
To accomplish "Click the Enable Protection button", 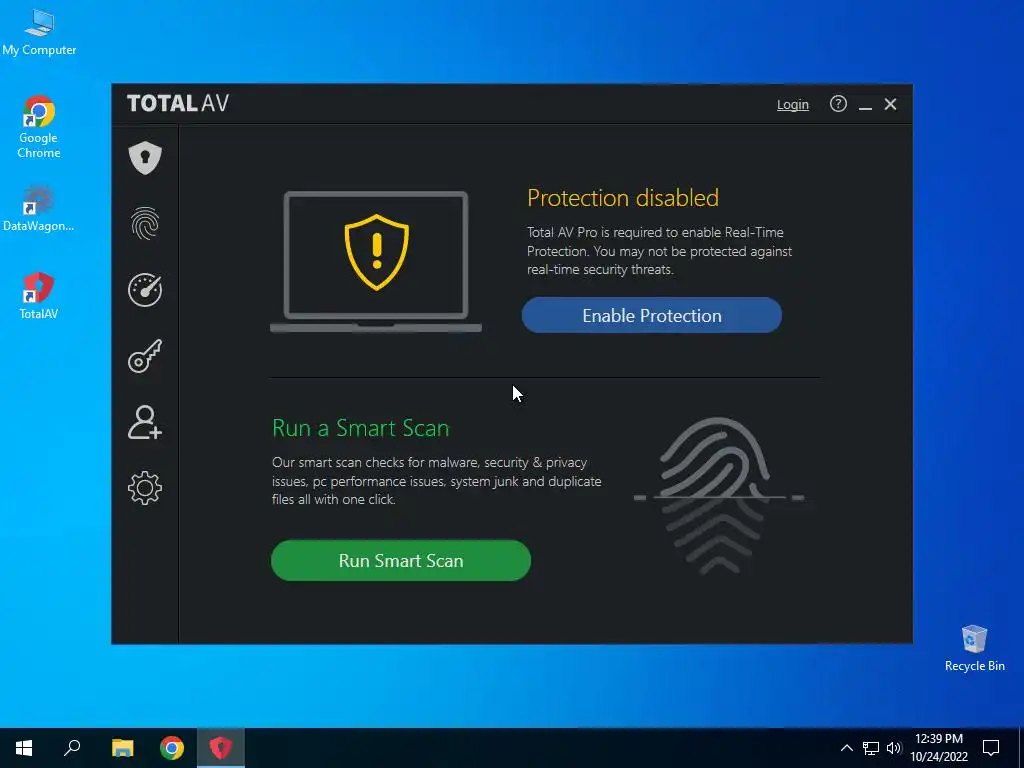I will pos(652,315).
